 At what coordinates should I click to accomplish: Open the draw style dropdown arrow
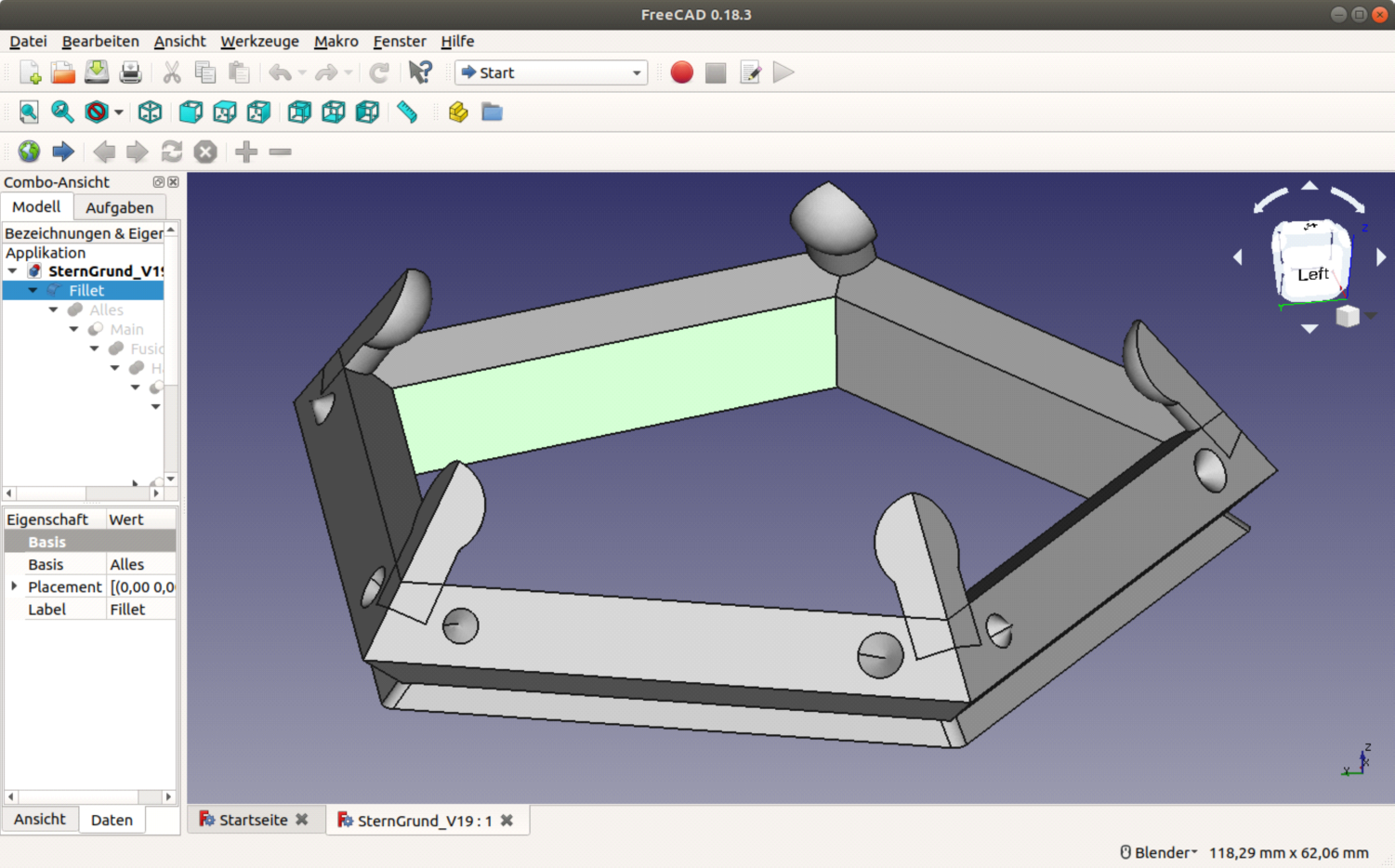pos(119,112)
